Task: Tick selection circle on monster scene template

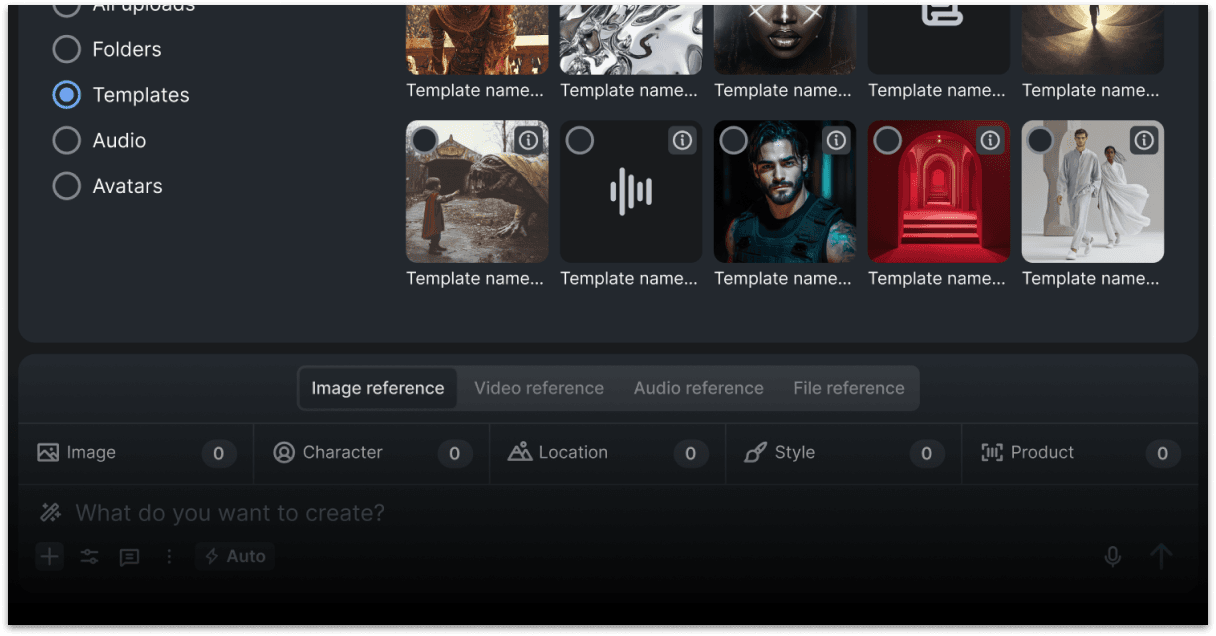Action: pos(425,140)
